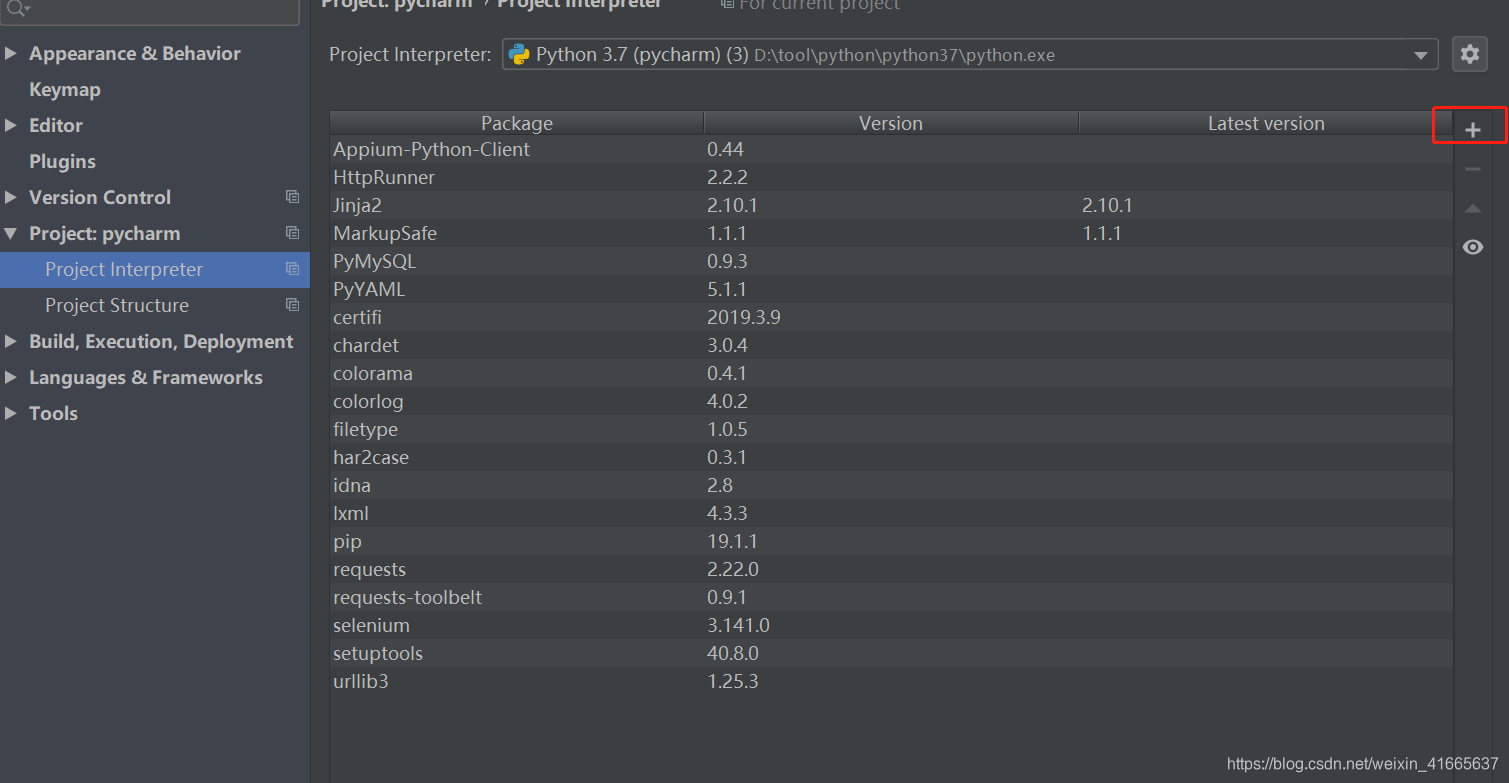Click copy icon beside Version Control
The image size is (1509, 783).
[292, 197]
